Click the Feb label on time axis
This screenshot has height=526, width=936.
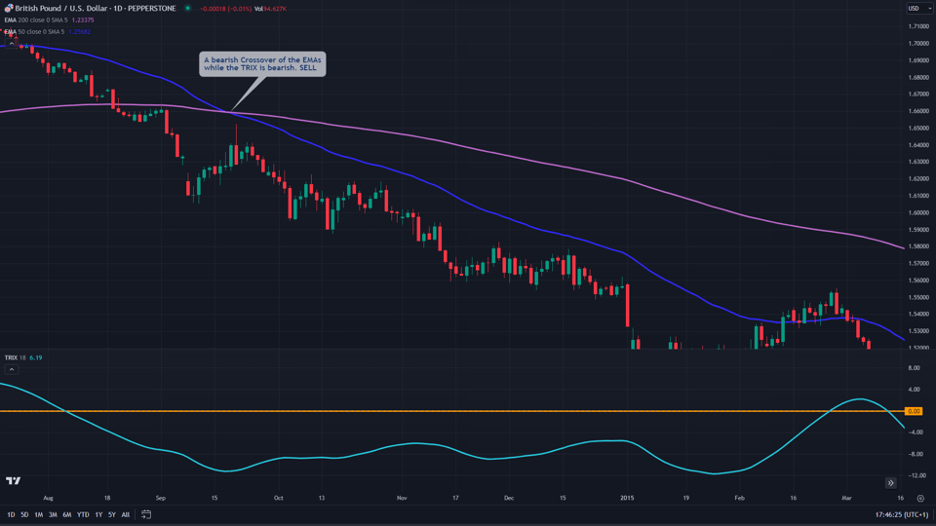click(x=739, y=498)
